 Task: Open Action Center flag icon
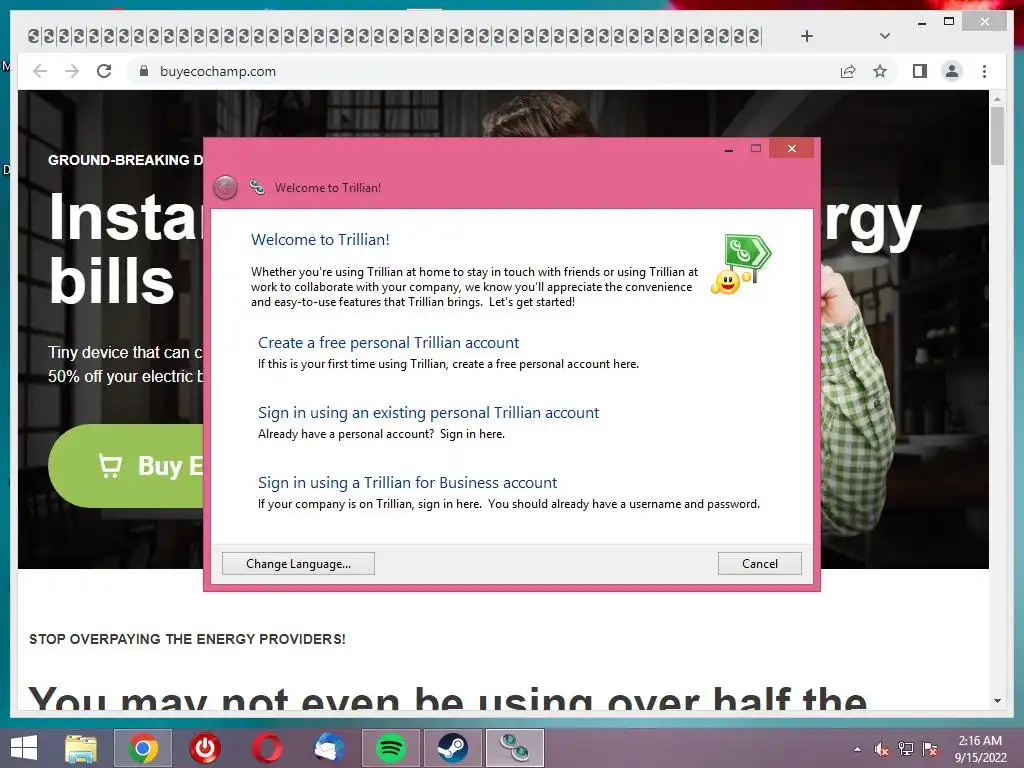coord(930,749)
